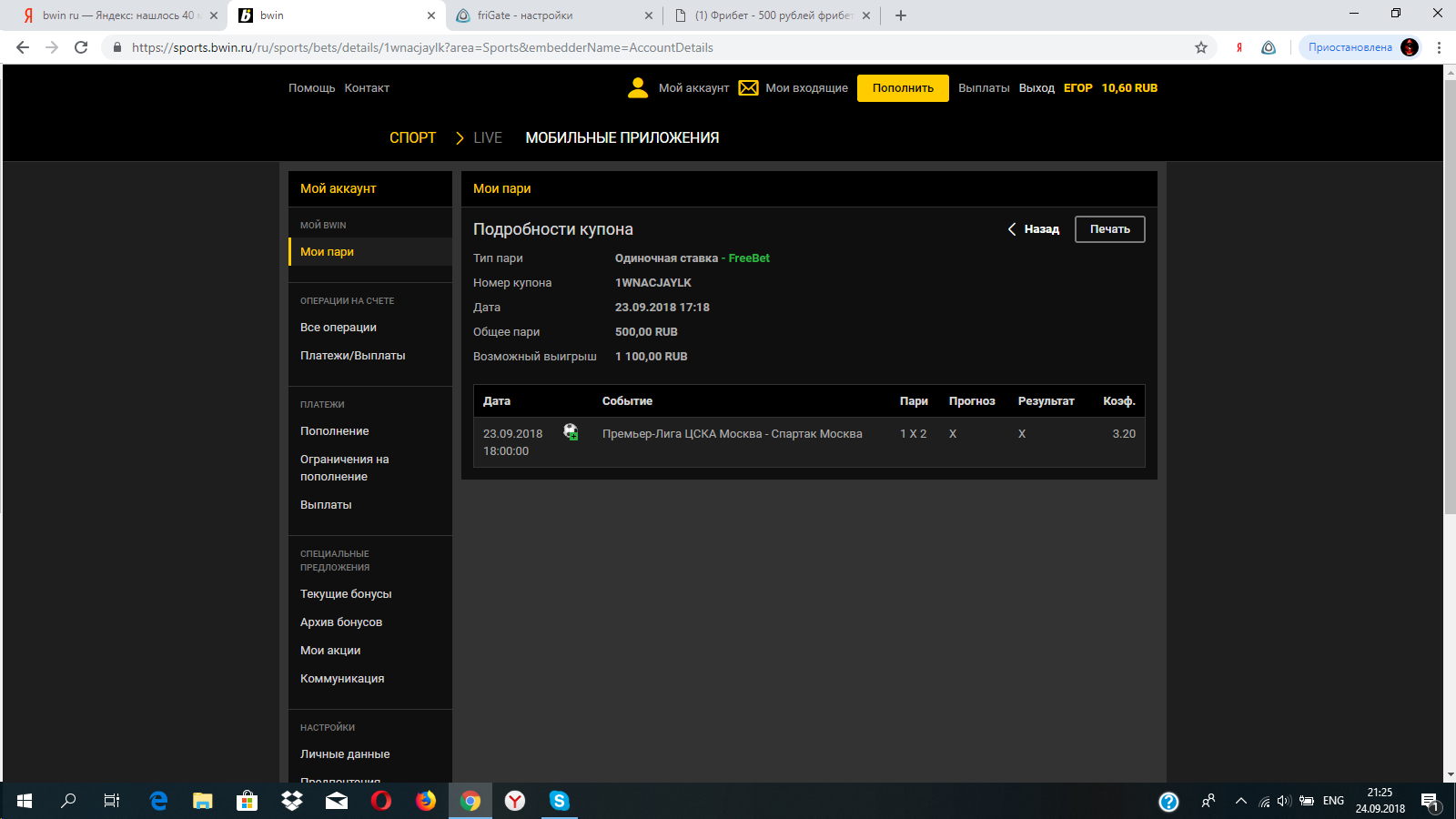Click the site security padlock icon

click(117, 47)
